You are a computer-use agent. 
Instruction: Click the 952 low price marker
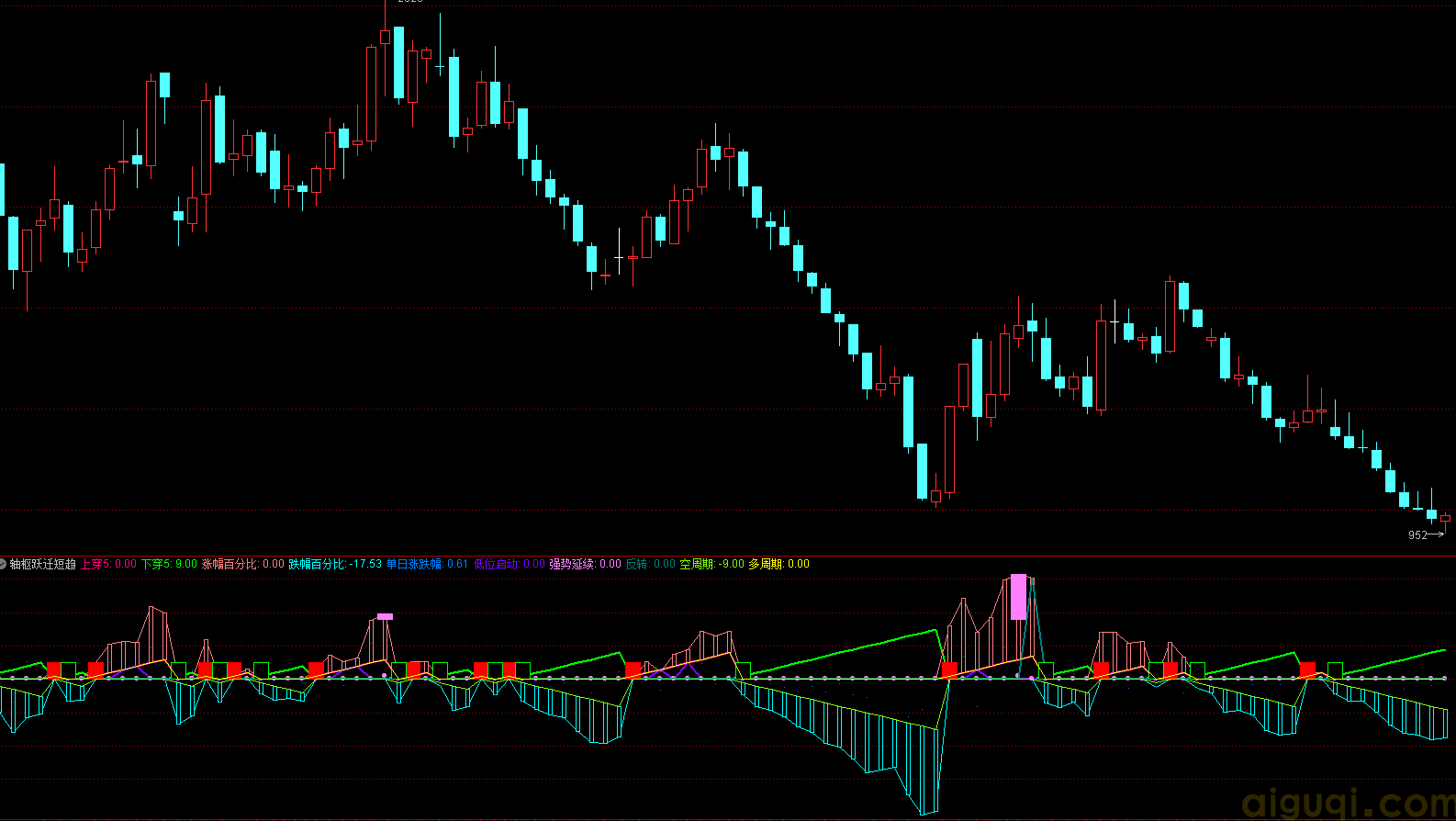1417,535
